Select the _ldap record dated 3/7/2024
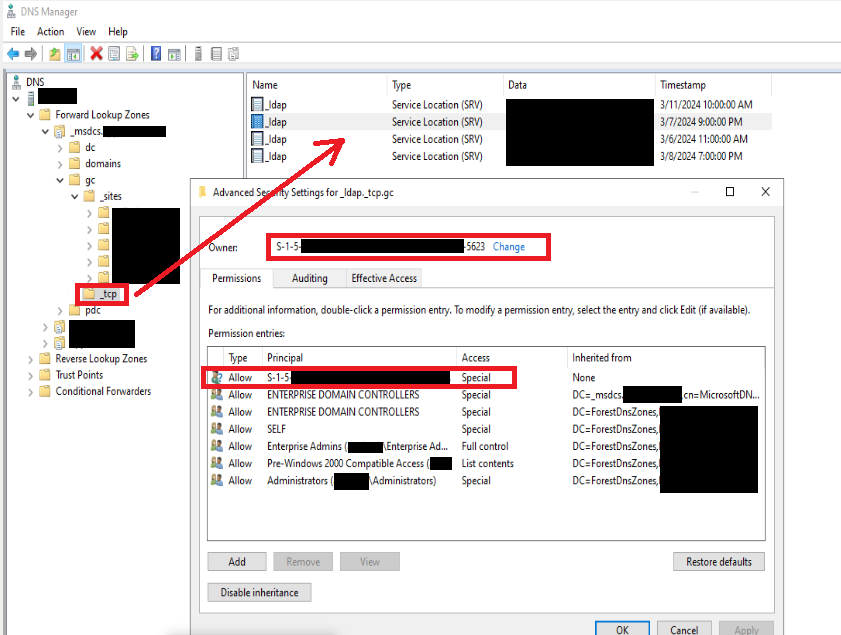This screenshot has height=635, width=841. 511,122
